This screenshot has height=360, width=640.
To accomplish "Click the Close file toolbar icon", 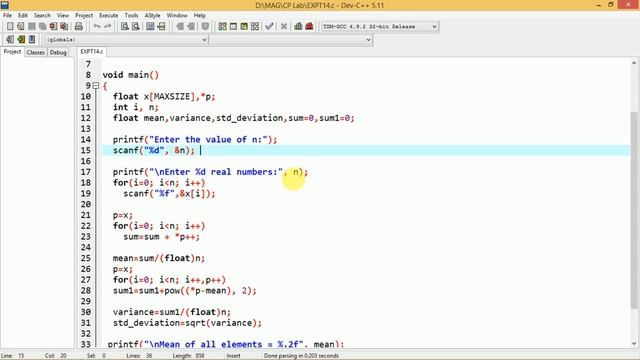I will (53, 27).
